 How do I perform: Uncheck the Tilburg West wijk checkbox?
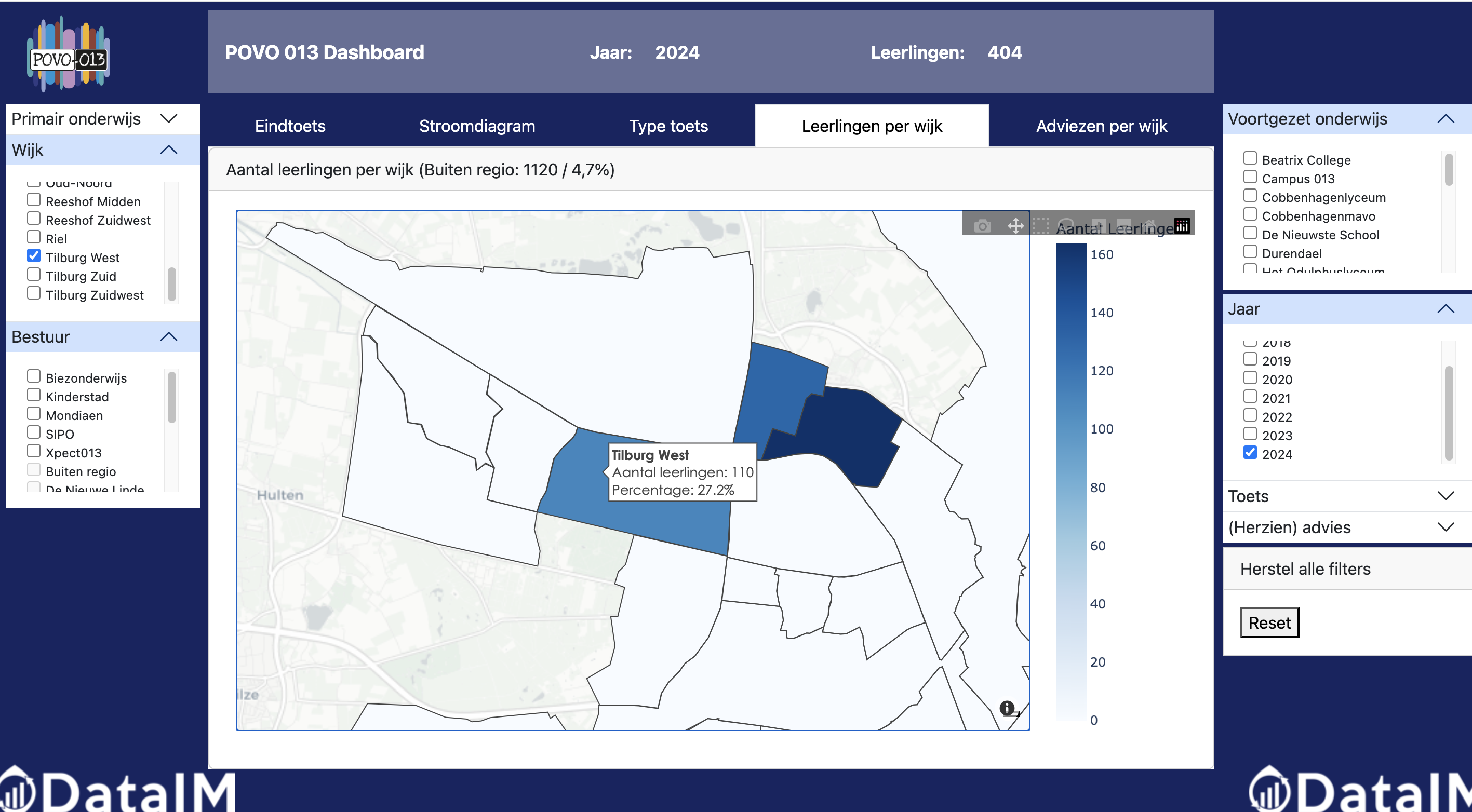[34, 256]
